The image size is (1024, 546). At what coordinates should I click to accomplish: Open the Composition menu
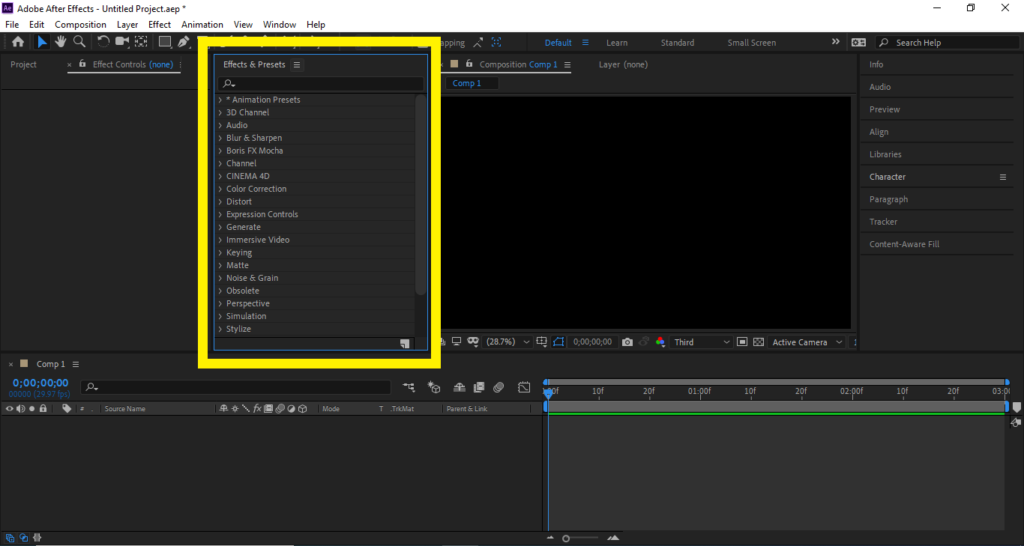pos(80,24)
